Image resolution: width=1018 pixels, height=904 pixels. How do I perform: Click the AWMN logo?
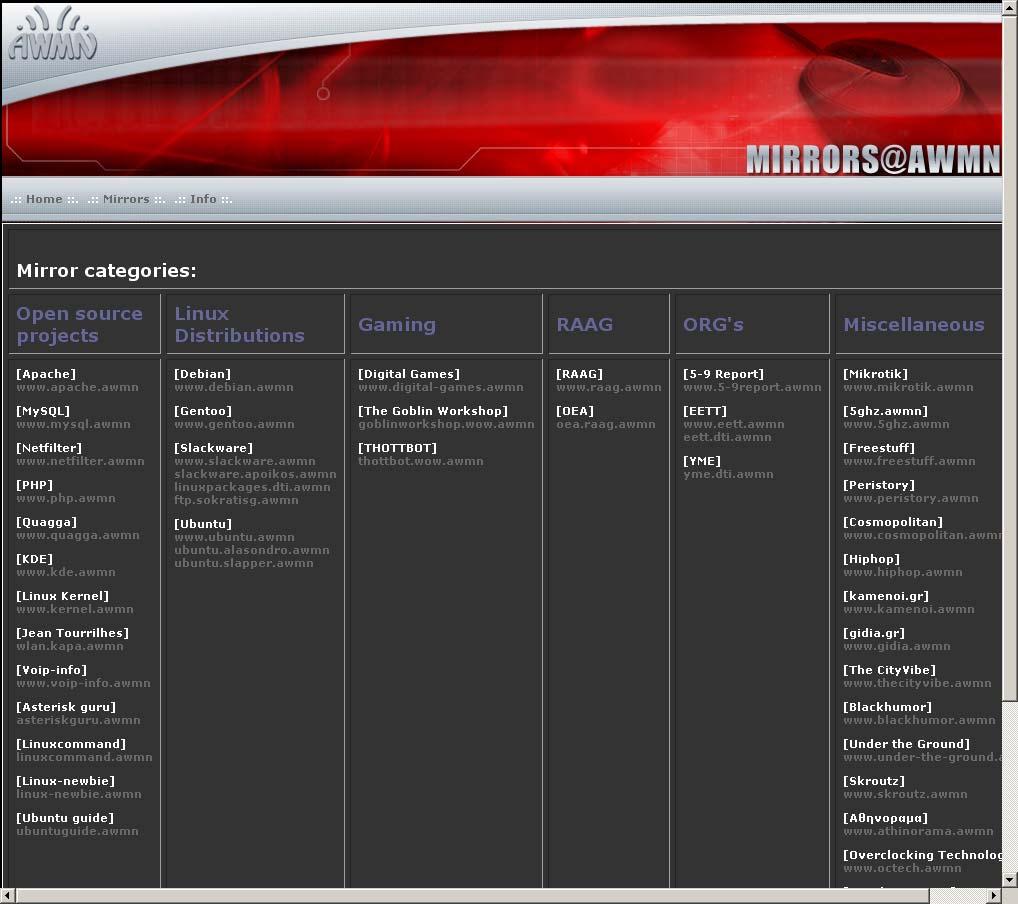click(53, 34)
